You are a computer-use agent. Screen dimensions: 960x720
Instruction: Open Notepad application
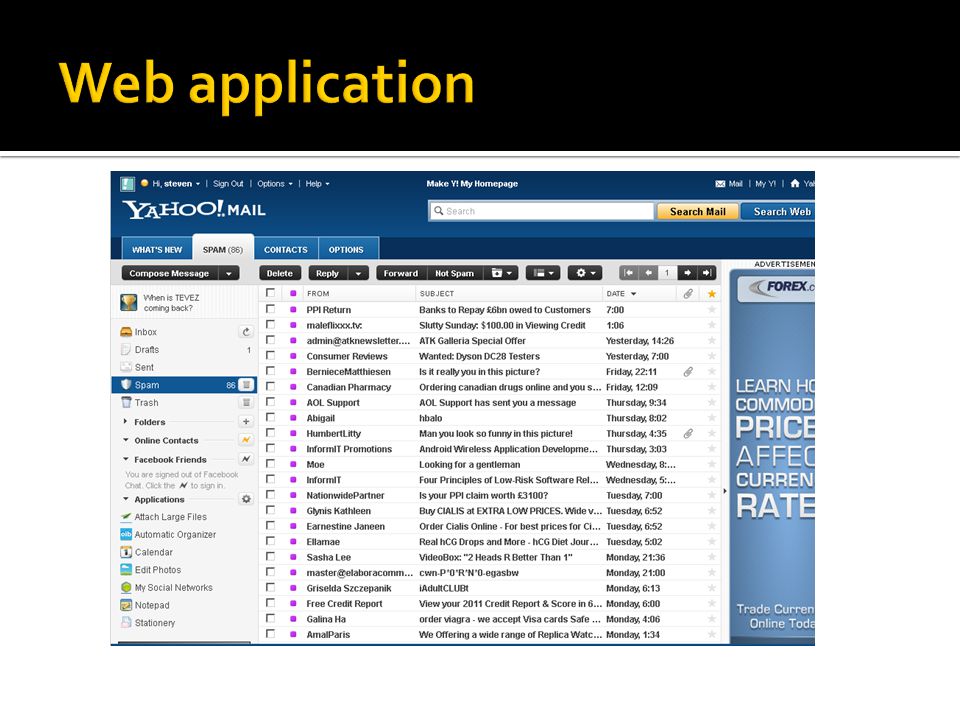[145, 606]
